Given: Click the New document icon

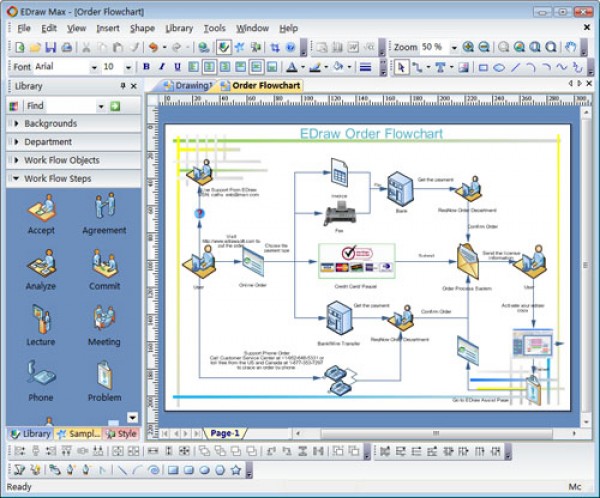Looking at the screenshot, I should 20,47.
